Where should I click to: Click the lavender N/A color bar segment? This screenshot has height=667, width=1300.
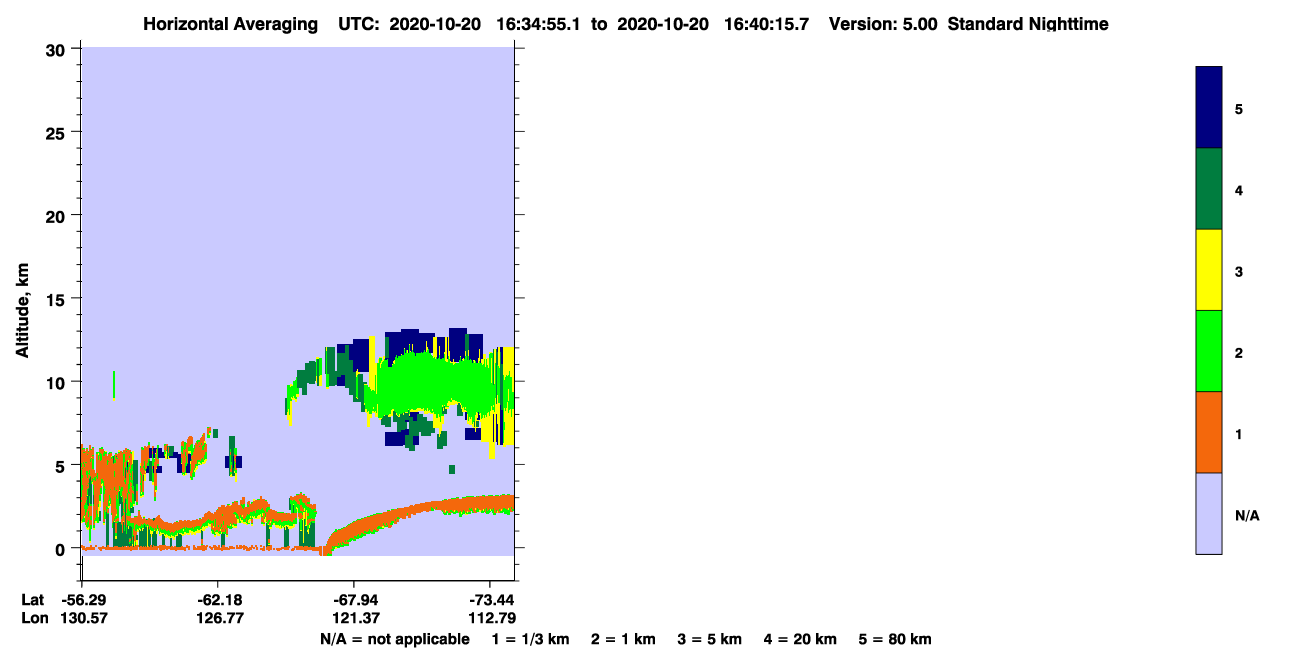[x=1209, y=513]
